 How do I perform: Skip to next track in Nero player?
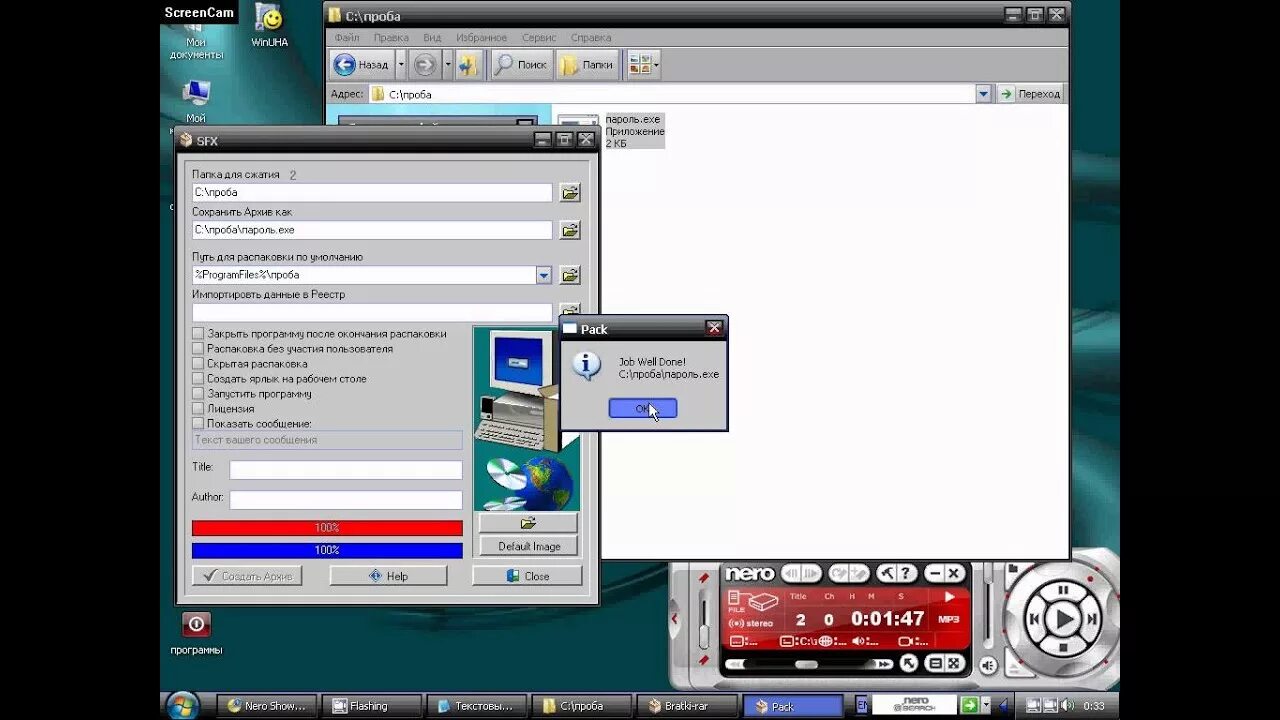pos(1094,620)
